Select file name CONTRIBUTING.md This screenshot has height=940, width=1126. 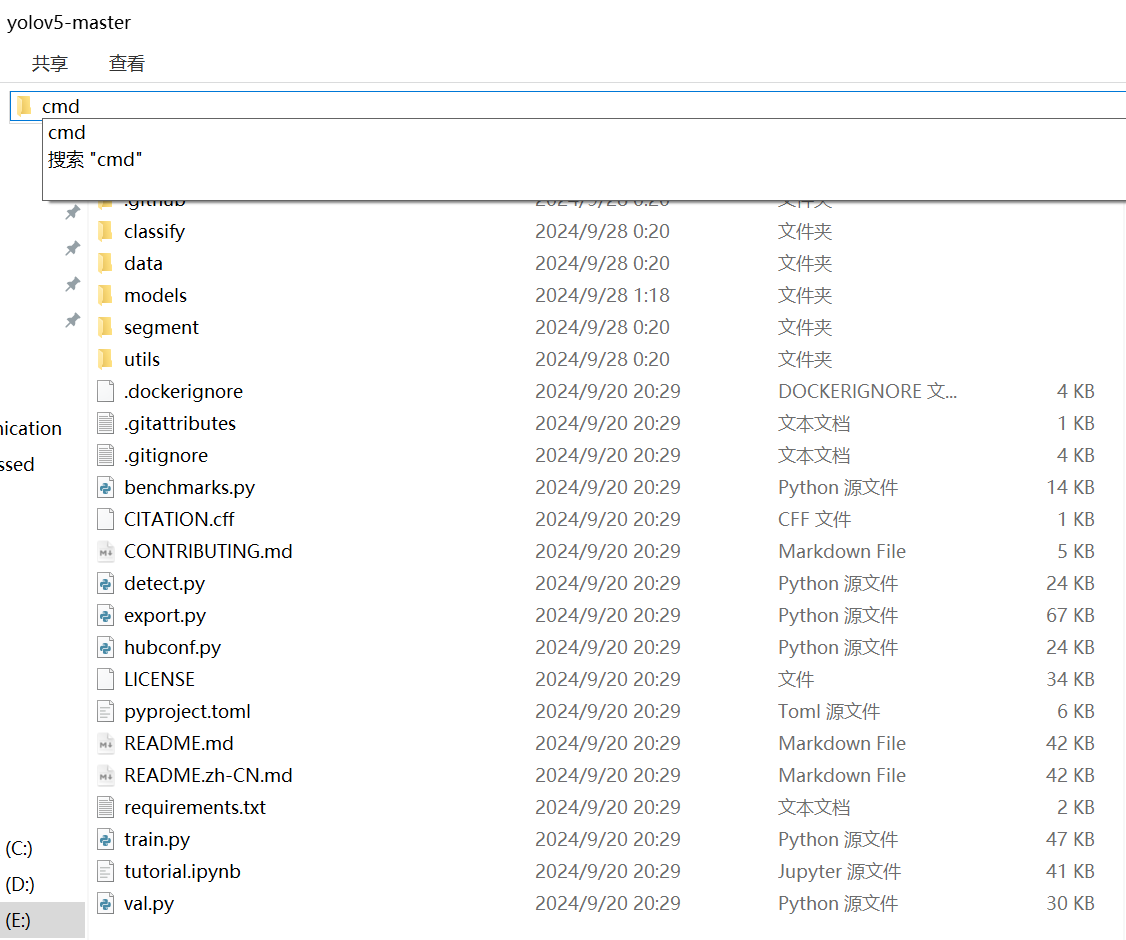tap(208, 552)
